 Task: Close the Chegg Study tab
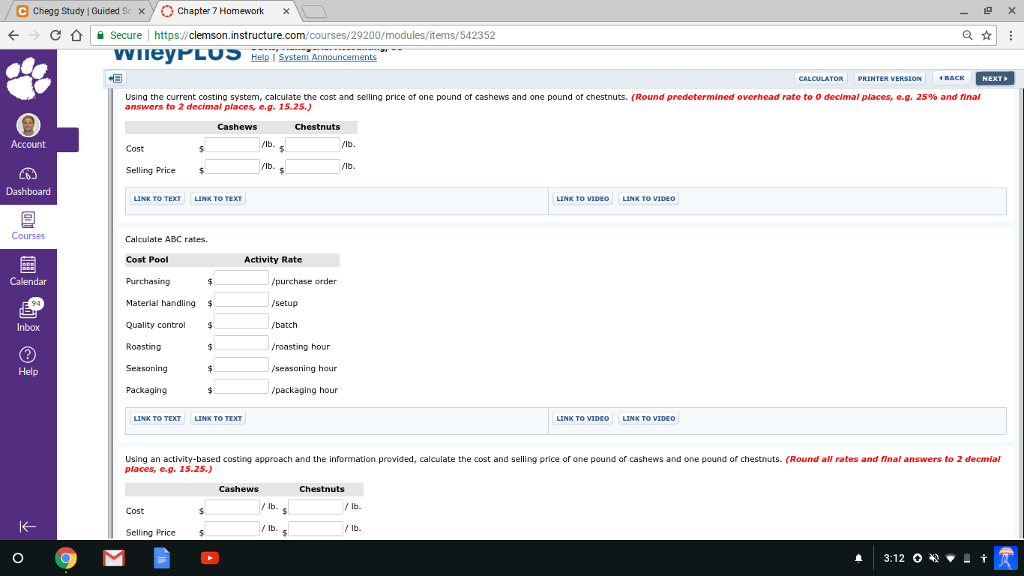click(142, 11)
